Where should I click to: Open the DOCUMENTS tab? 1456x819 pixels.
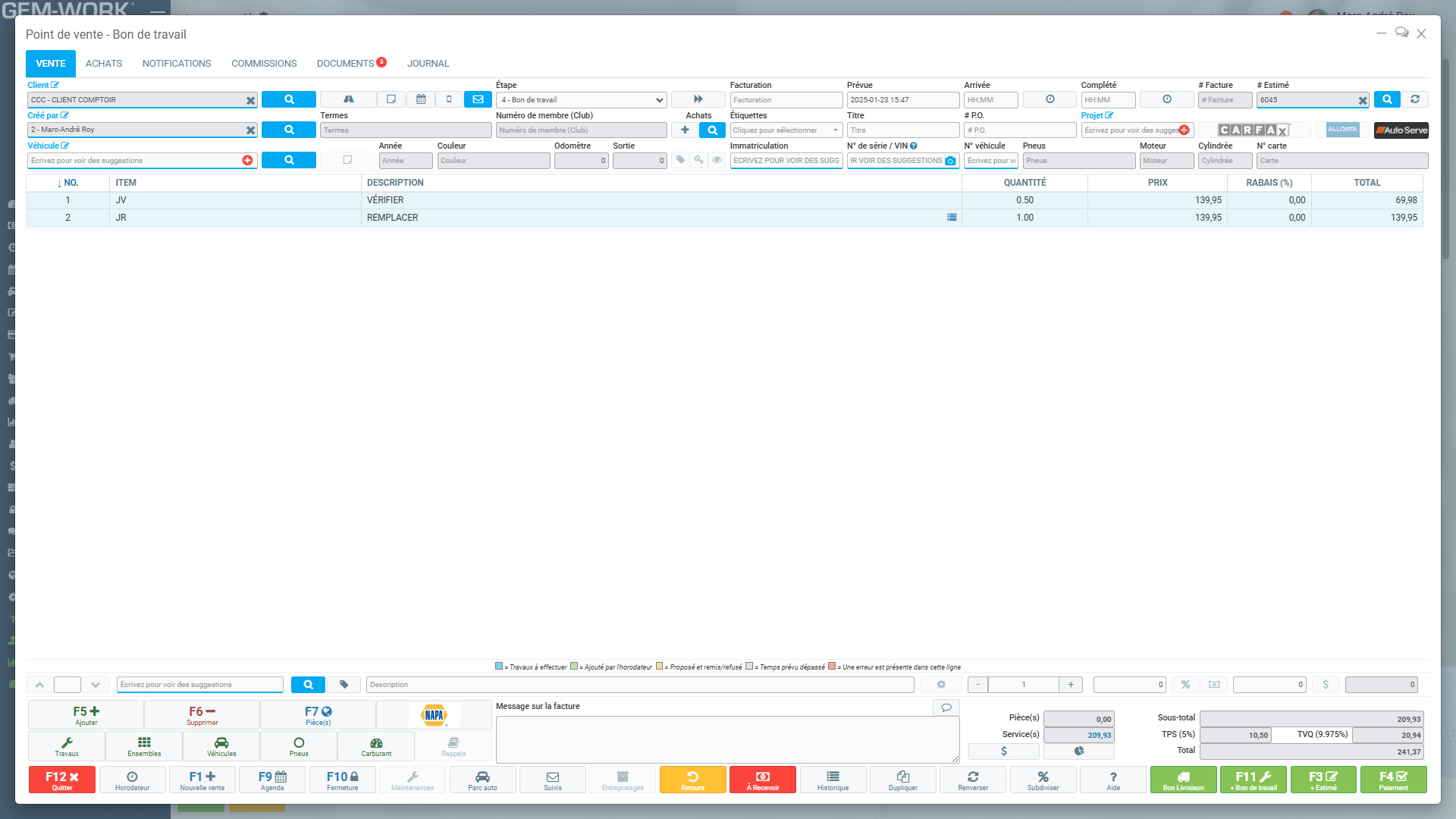(346, 64)
